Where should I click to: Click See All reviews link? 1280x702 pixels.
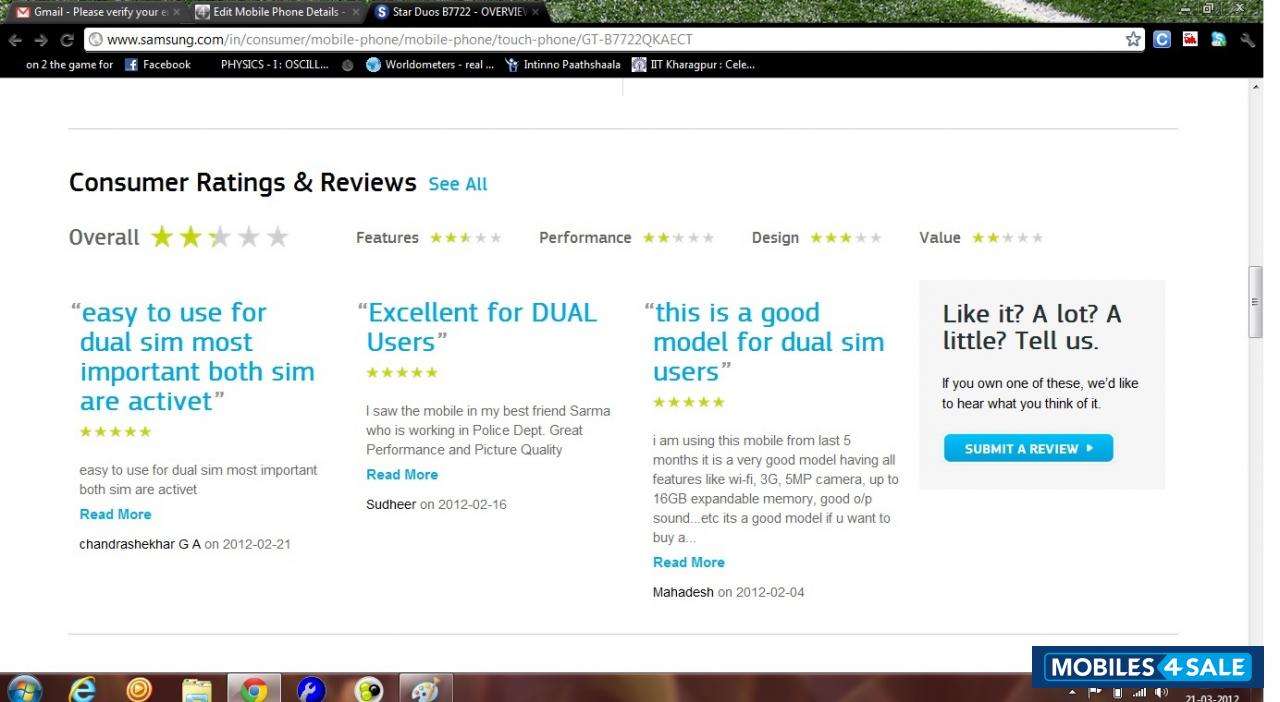(x=458, y=184)
